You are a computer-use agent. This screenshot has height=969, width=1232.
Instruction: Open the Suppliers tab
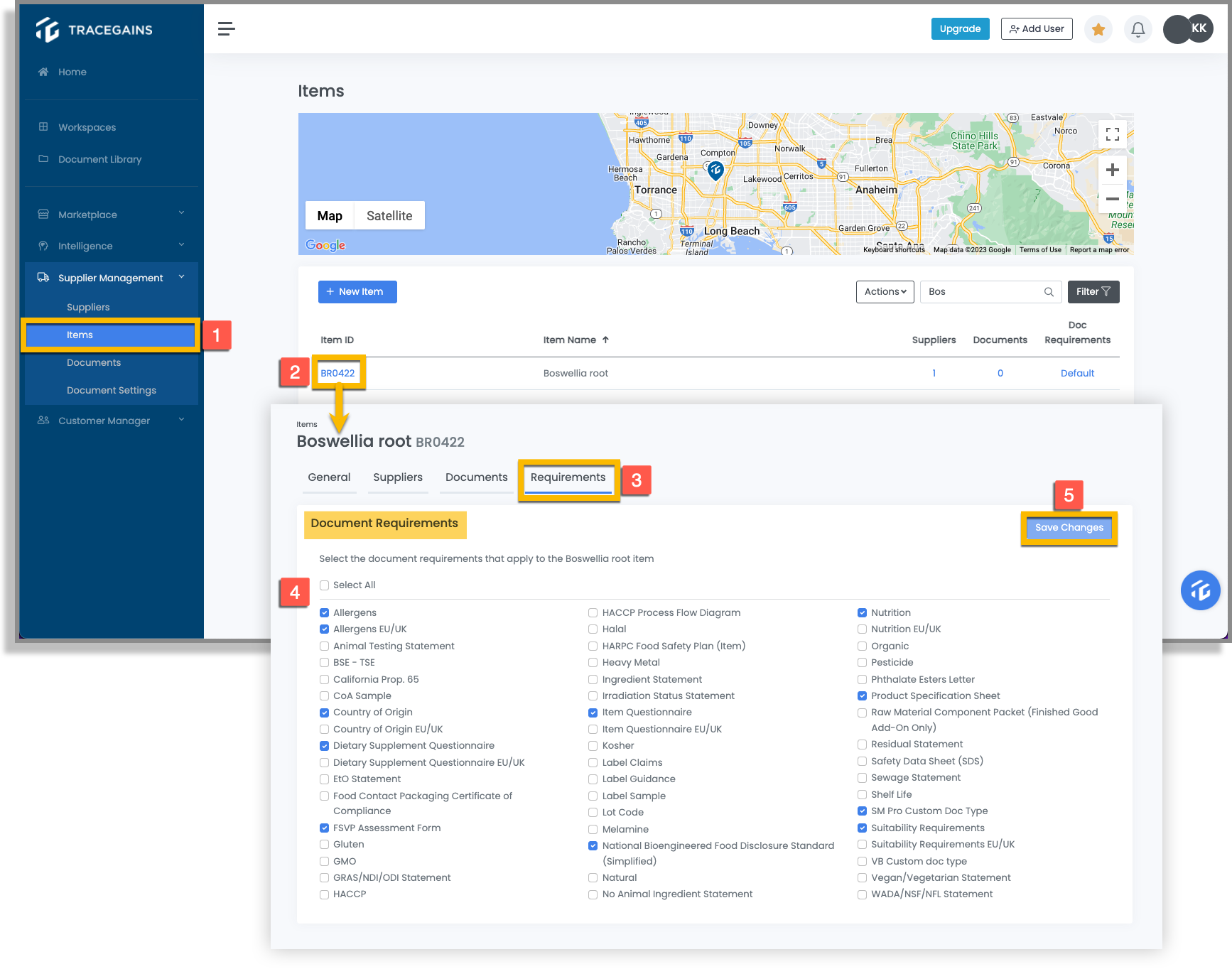[398, 478]
